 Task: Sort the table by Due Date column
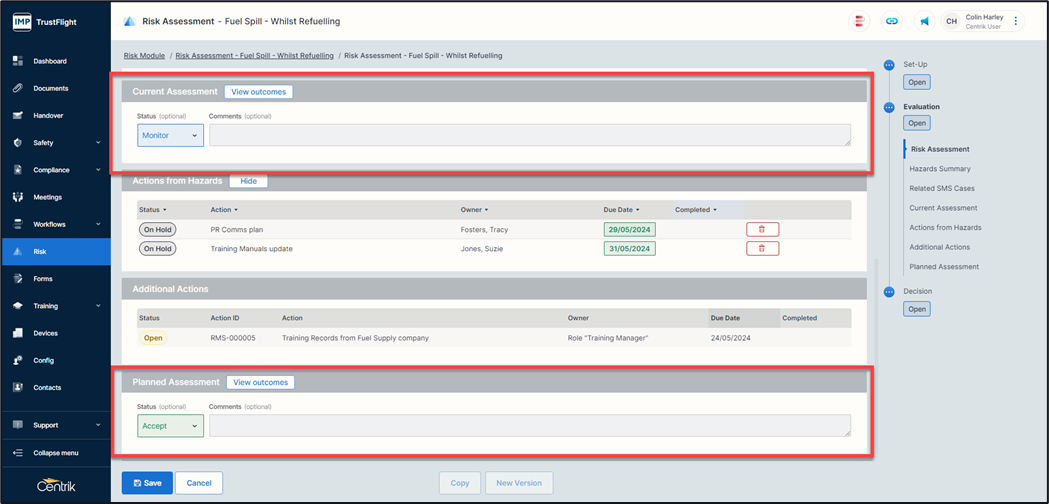(623, 210)
